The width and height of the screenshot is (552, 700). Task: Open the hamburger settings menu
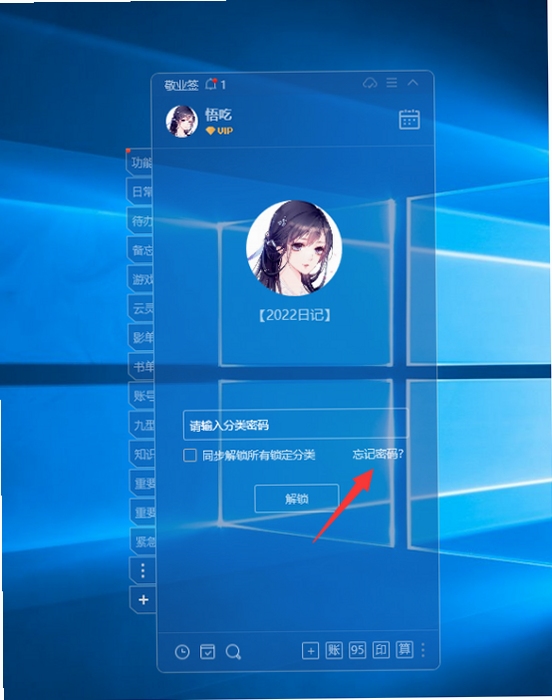point(392,83)
